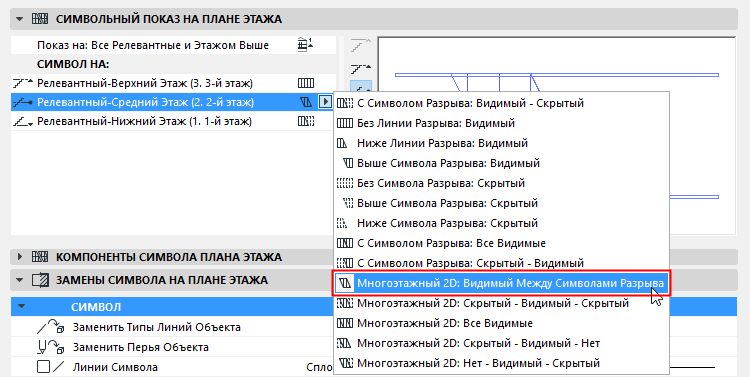Viewport: 750px width, 377px height.
Task: Click the panel icon beside Компоненты символа header
Action: pyautogui.click(x=40, y=257)
